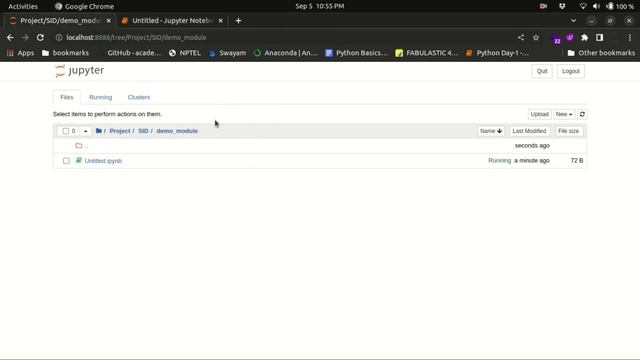Click the screen recording indicator
Viewport: 640px width, 360px height.
(x=543, y=6)
